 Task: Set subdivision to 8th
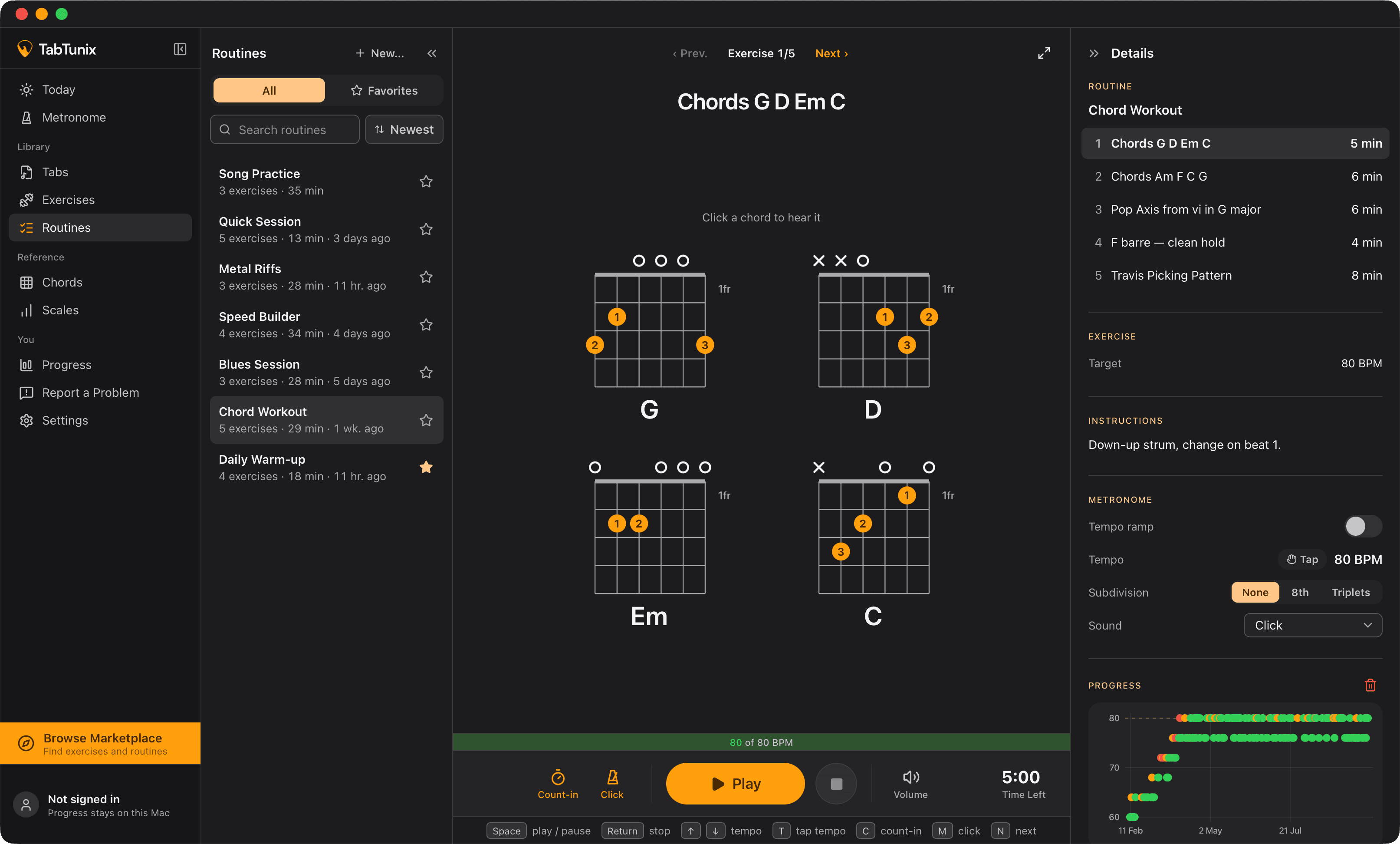pos(1299,592)
